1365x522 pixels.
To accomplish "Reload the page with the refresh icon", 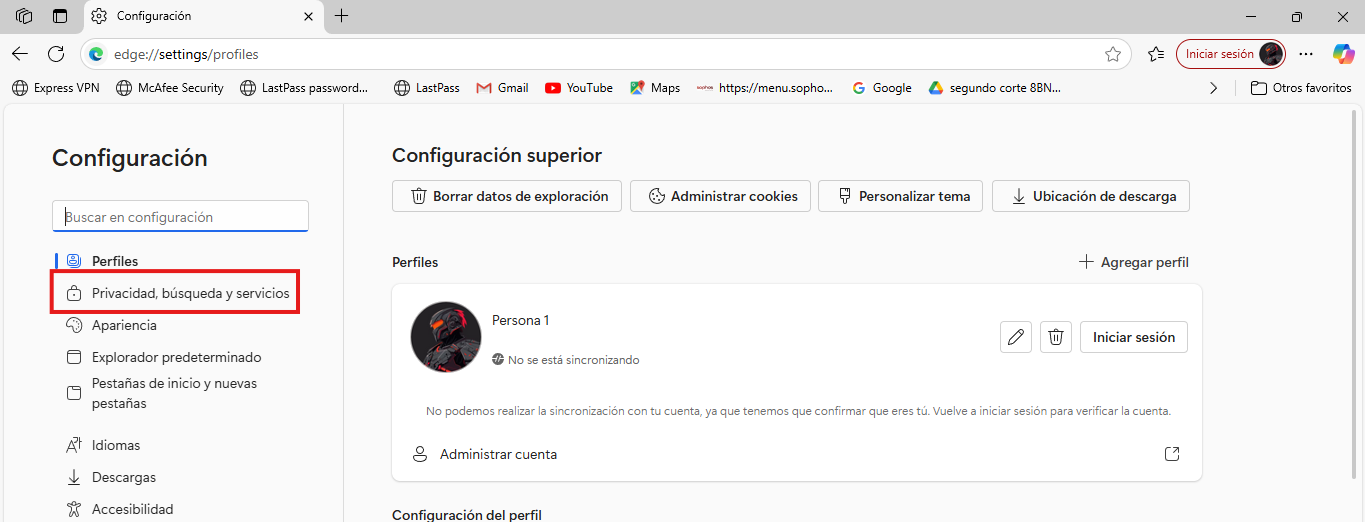I will pyautogui.click(x=56, y=54).
